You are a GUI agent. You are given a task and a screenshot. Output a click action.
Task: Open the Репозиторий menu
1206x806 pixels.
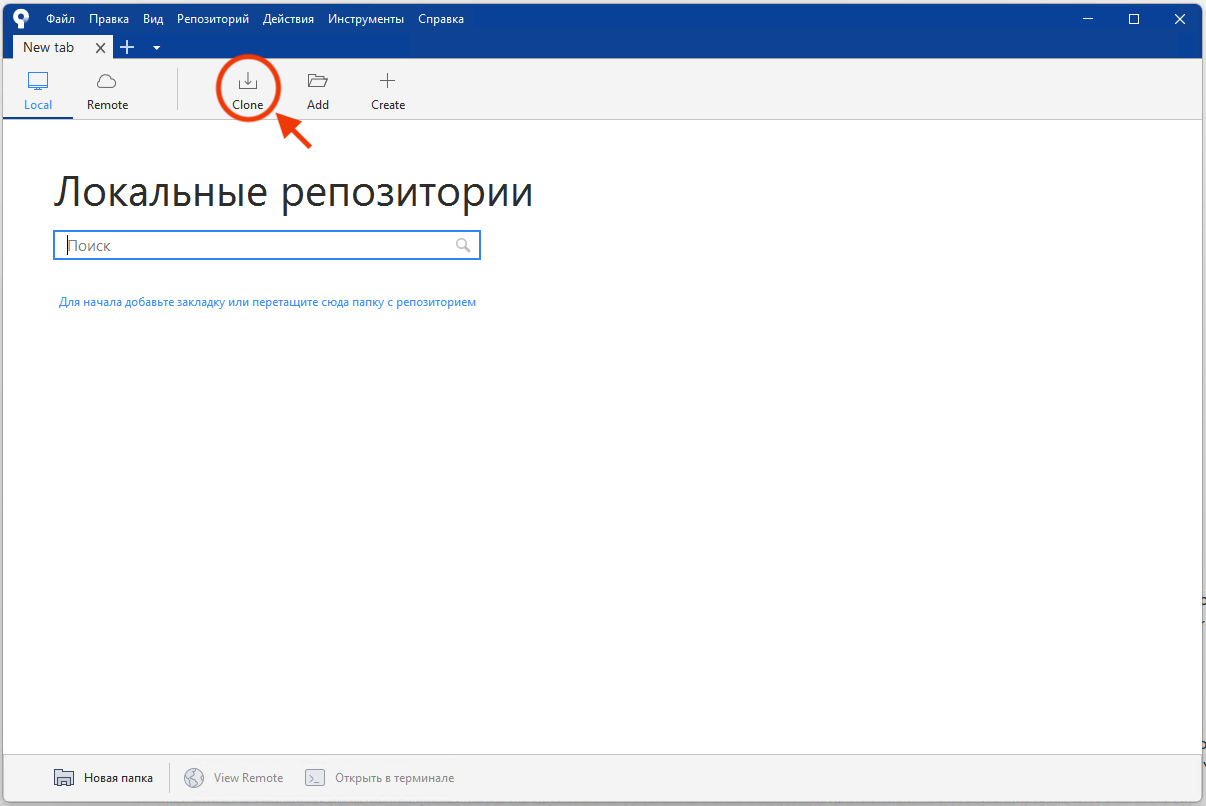tap(212, 18)
